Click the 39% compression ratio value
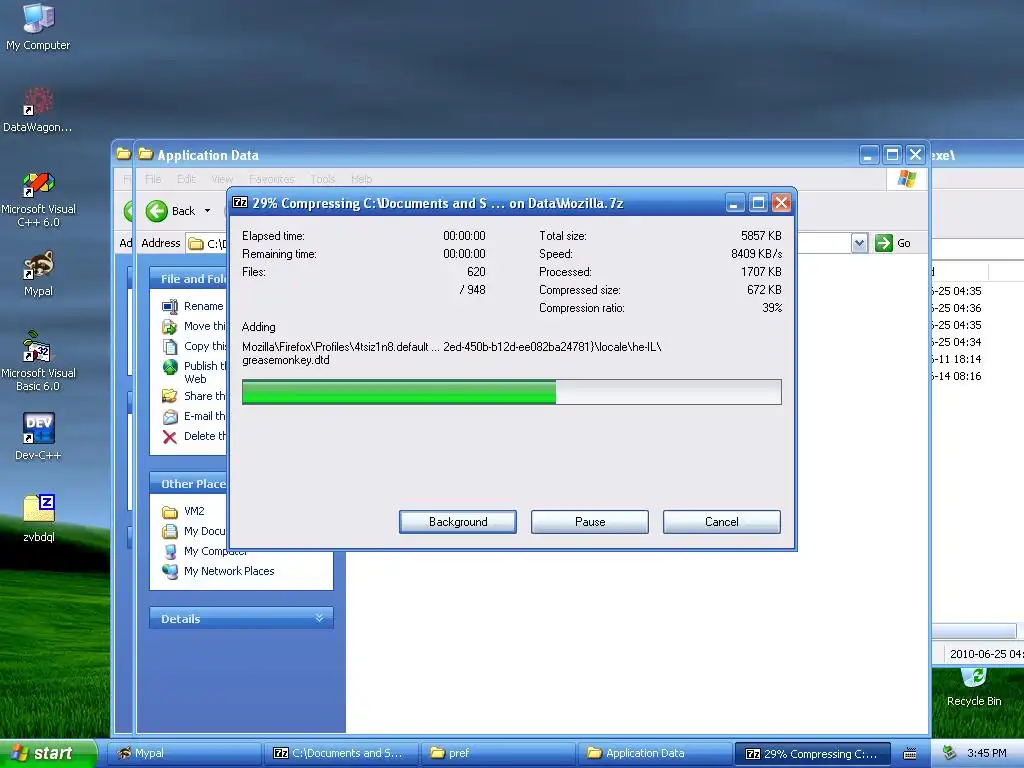Screen dimensions: 1024x768 click(772, 308)
